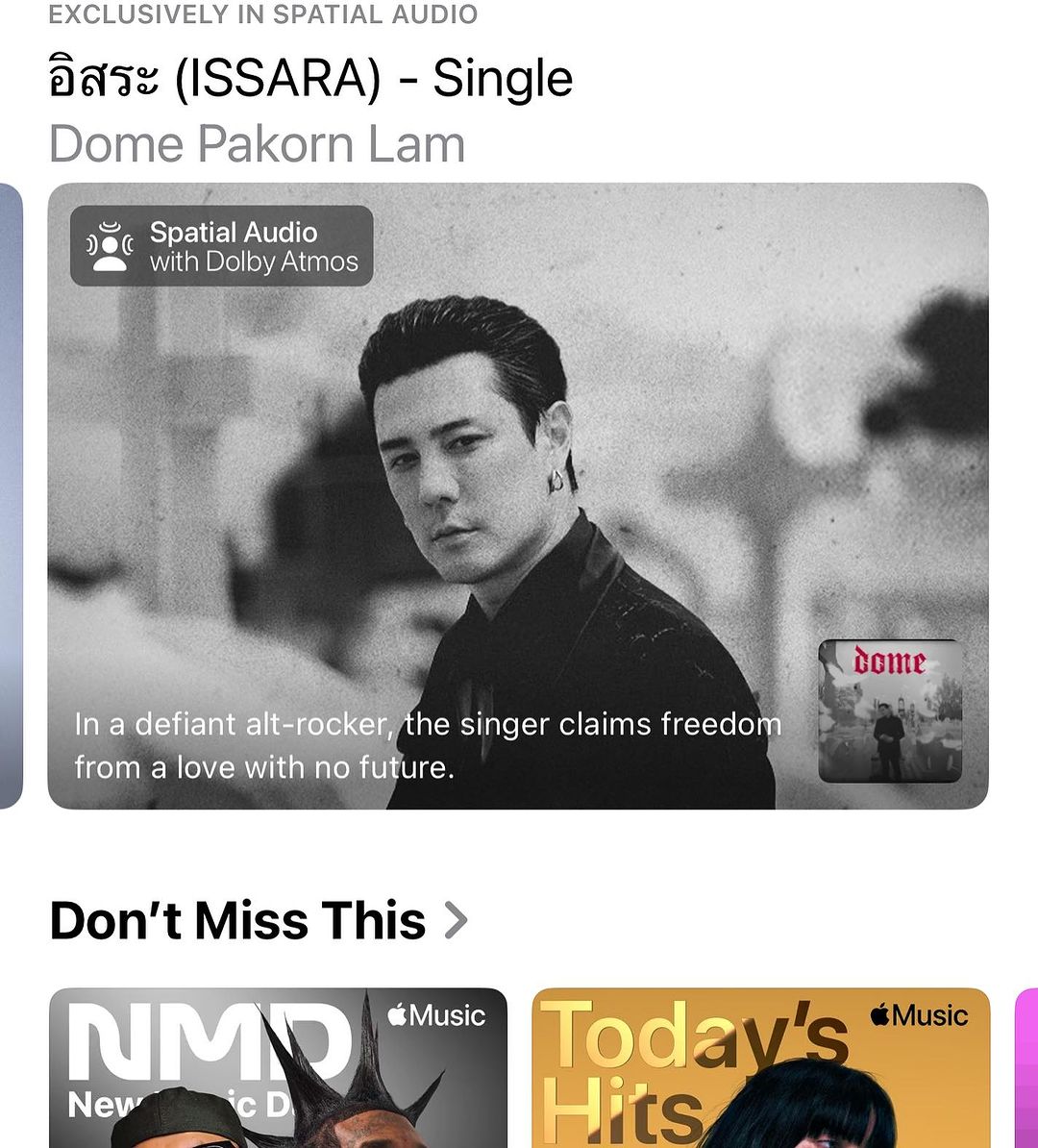Tap the red dome logo text
1038x1148 pixels.
pyautogui.click(x=889, y=661)
